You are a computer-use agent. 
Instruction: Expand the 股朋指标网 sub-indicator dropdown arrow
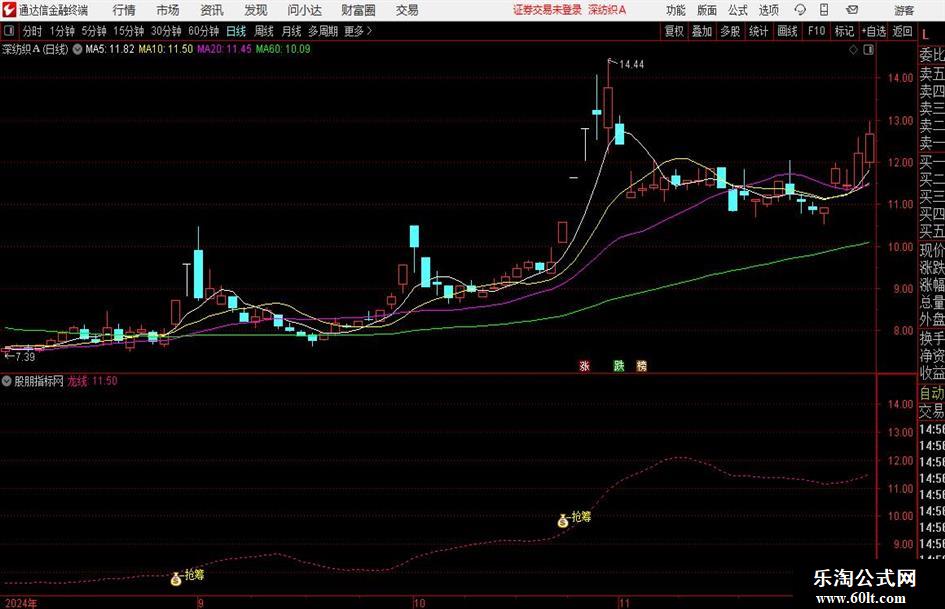tap(7, 381)
